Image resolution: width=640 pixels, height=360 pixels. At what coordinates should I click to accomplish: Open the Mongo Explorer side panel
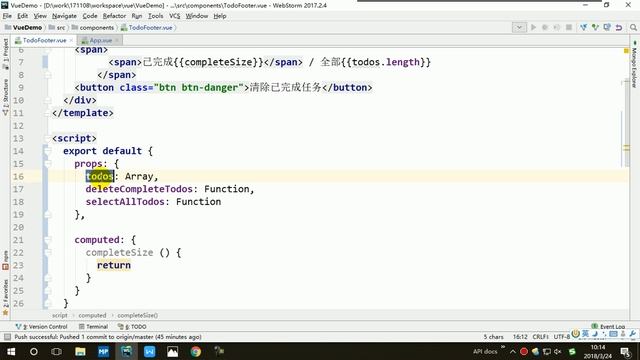634,64
